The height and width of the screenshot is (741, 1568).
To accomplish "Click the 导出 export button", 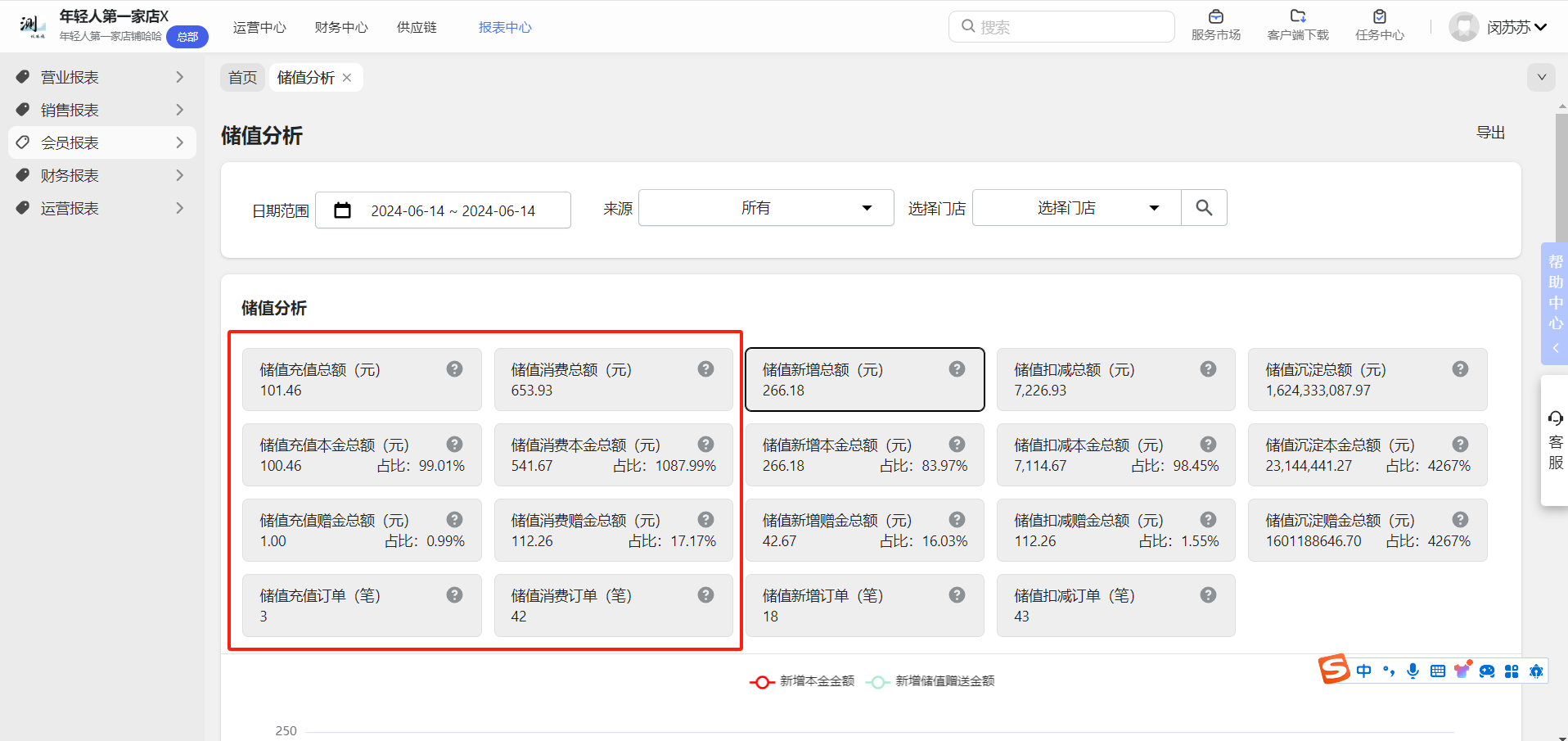I will pos(1490,133).
